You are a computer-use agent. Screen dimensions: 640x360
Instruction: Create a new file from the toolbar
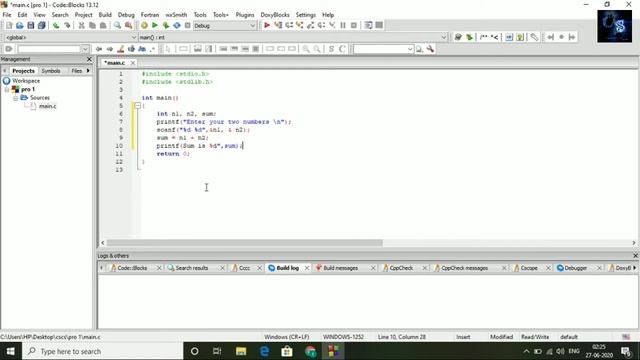pyautogui.click(x=9, y=25)
